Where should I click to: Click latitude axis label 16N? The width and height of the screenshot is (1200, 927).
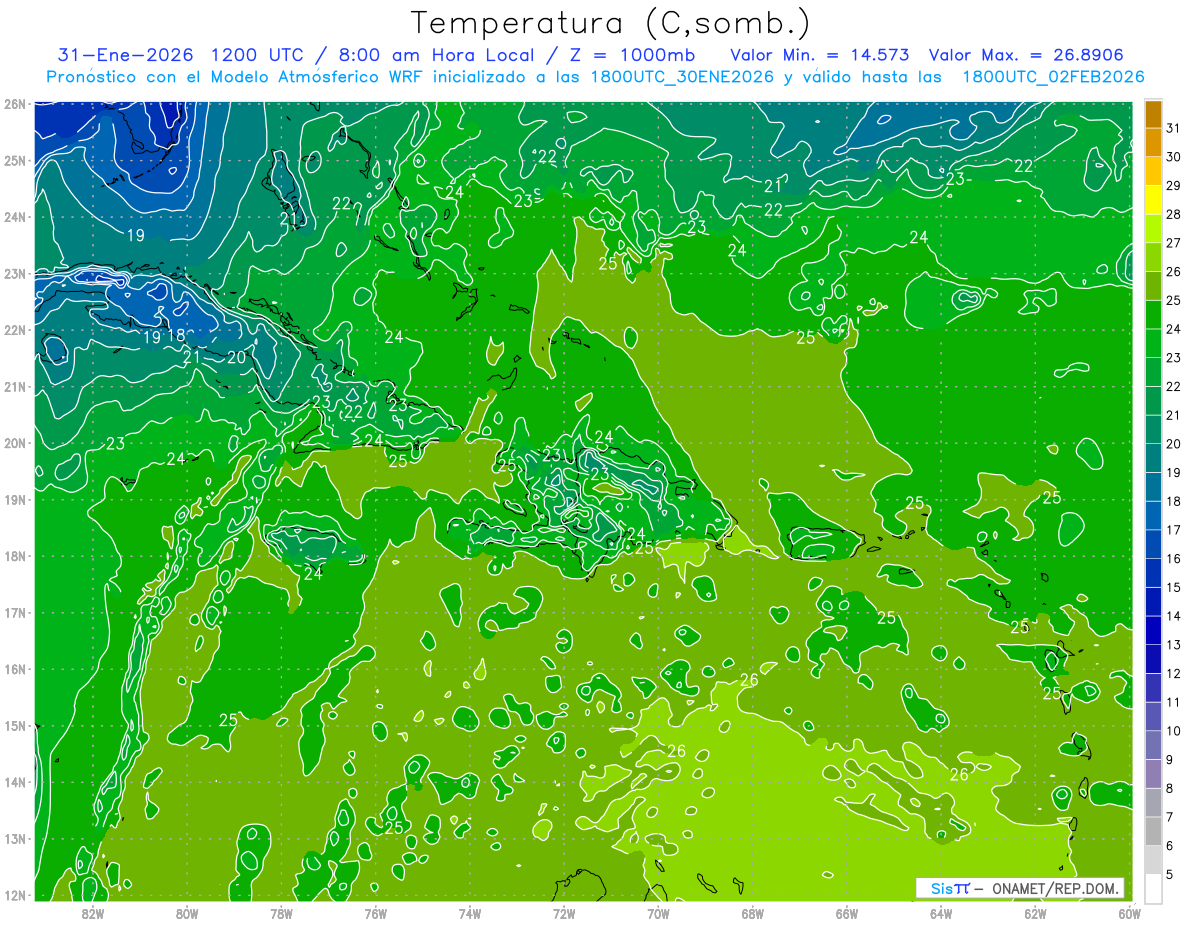click(x=14, y=669)
